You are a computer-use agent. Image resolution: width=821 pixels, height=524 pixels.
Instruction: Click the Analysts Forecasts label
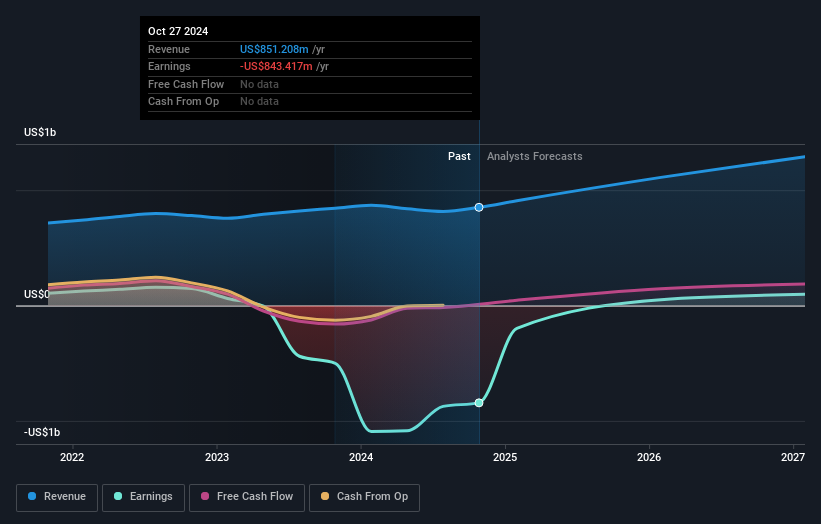(x=535, y=157)
